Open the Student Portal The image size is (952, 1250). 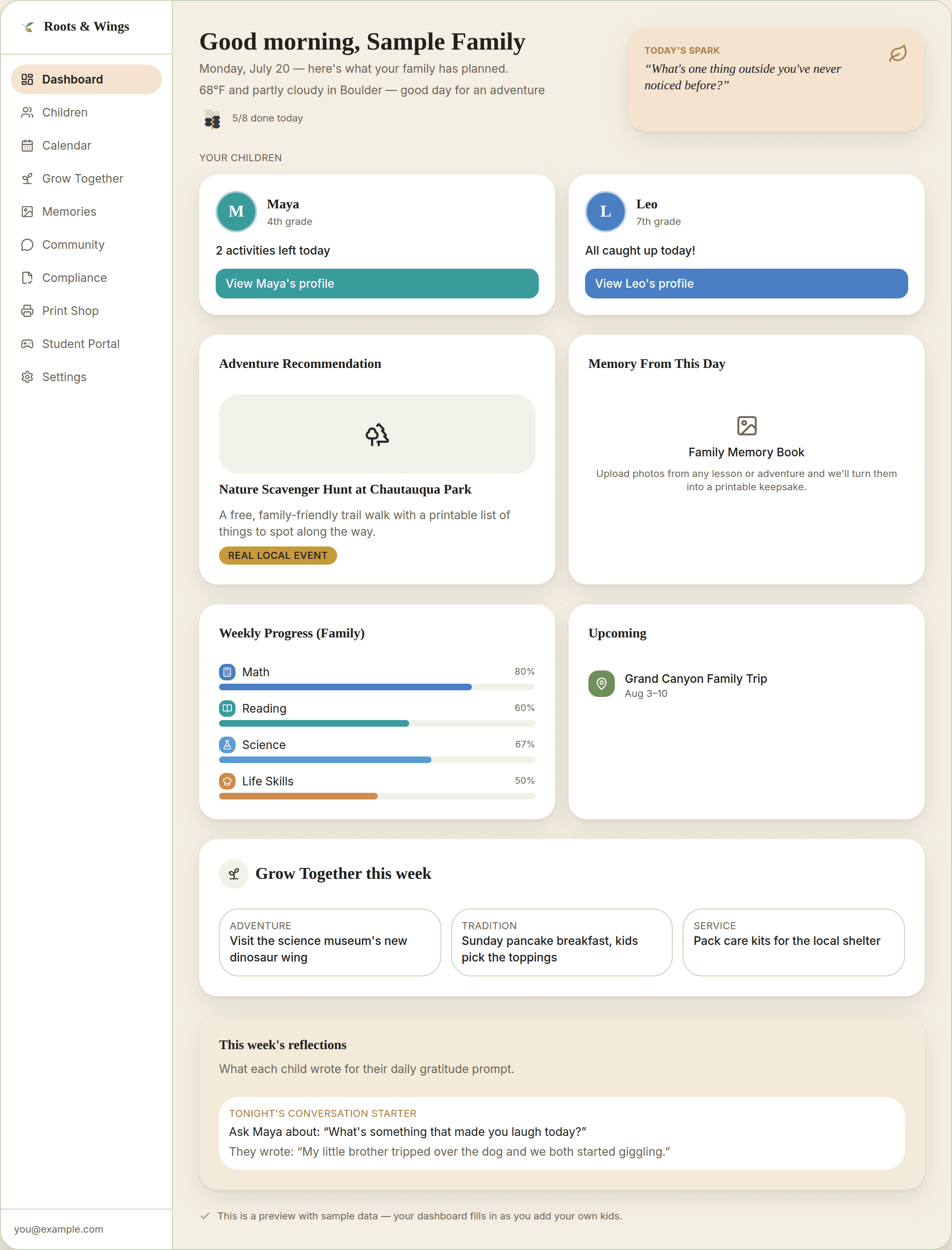[x=86, y=344]
